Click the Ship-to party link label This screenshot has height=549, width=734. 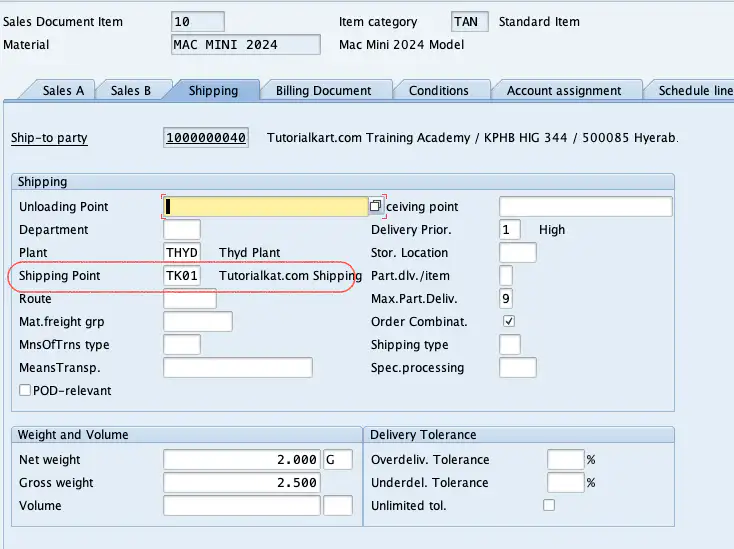(x=49, y=138)
